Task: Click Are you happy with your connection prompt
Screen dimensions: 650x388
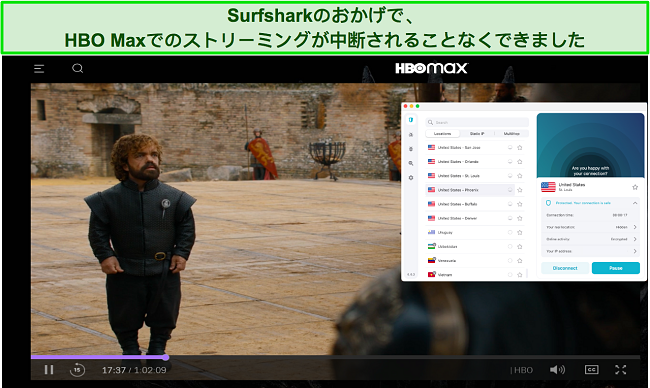Action: click(590, 171)
